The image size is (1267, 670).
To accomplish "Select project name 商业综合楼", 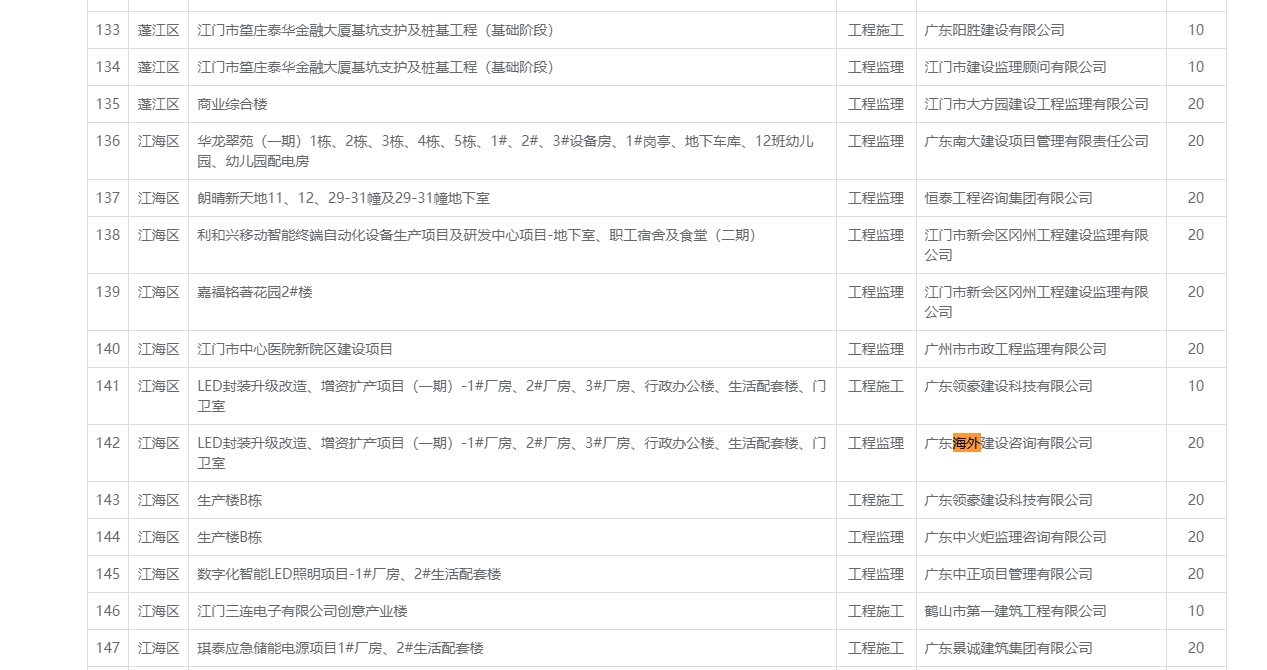I will point(233,104).
